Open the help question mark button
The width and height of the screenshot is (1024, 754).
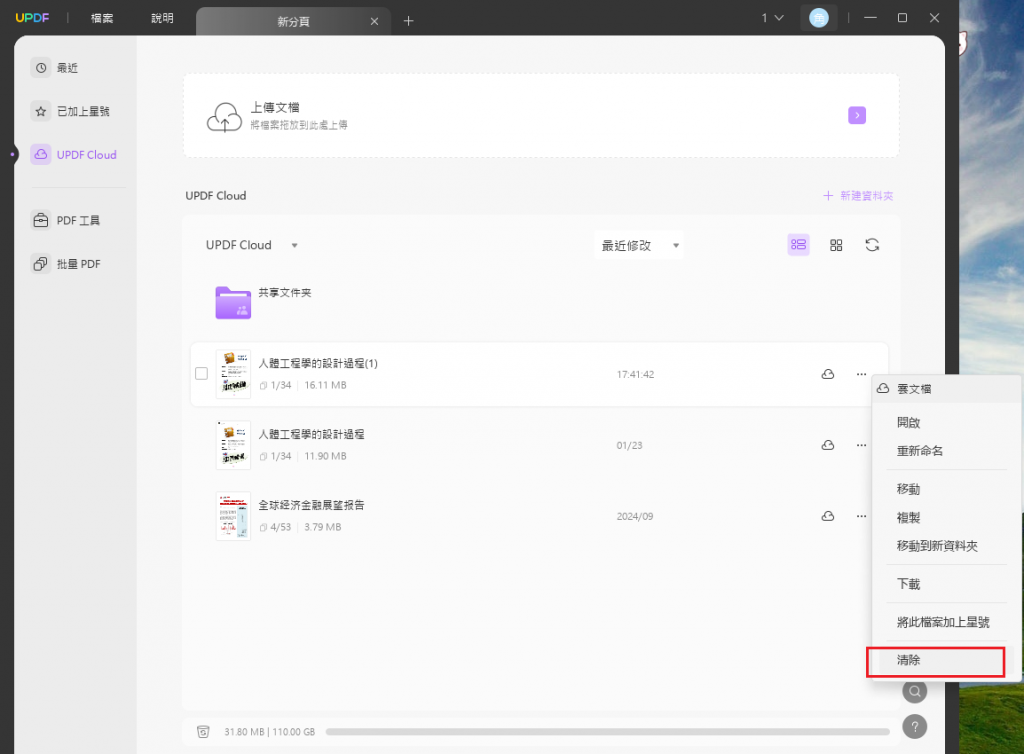tap(914, 727)
